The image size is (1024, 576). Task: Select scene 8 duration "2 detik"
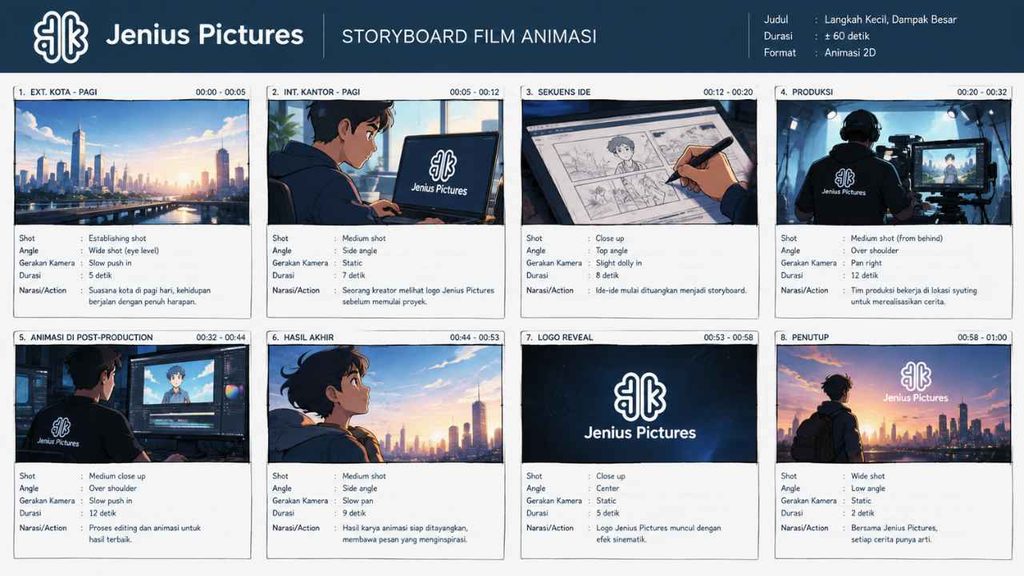pos(863,513)
